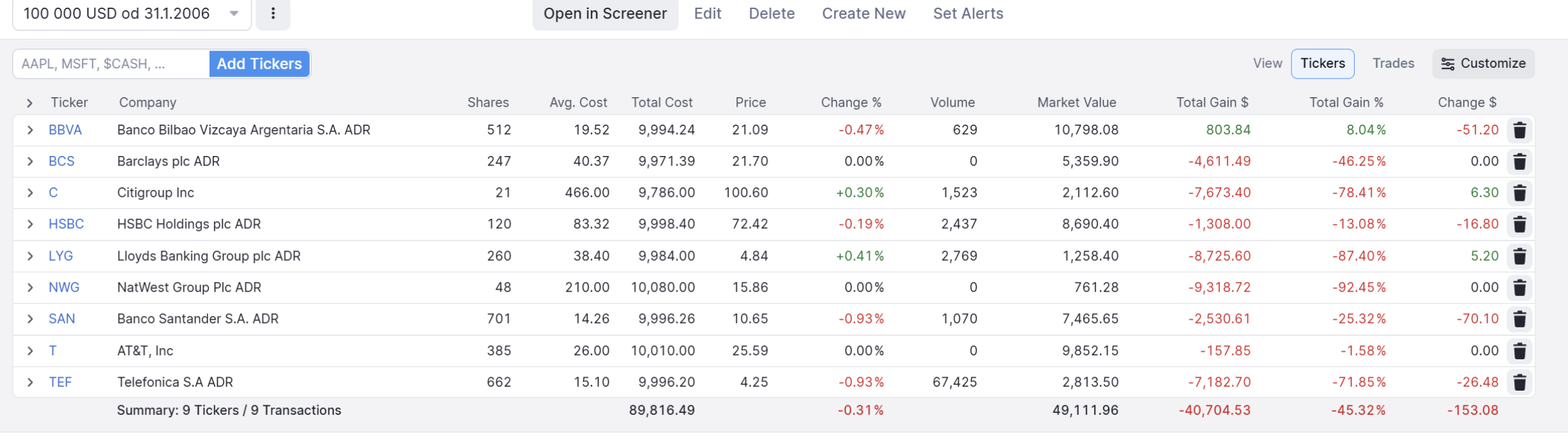Click the trash icon on HSBC row
The width and height of the screenshot is (1568, 436).
tap(1519, 224)
